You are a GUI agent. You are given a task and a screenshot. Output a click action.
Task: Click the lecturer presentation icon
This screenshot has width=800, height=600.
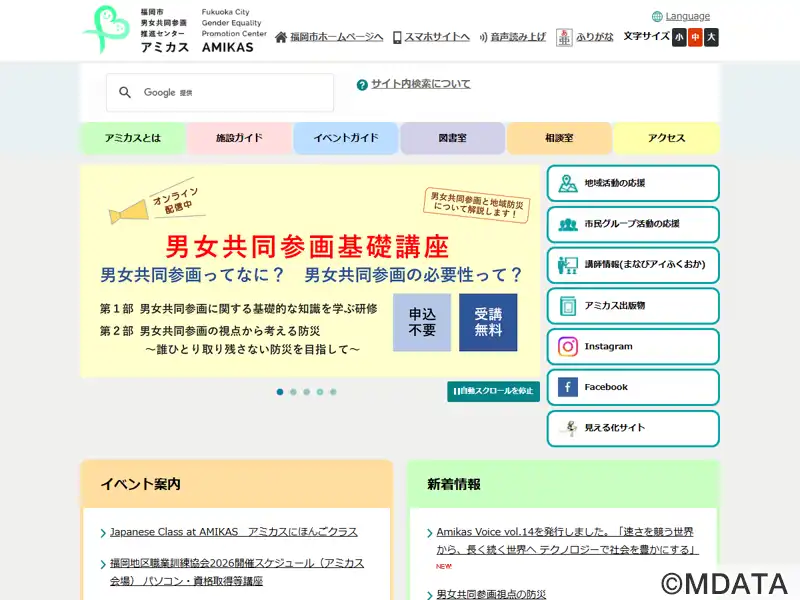(x=567, y=265)
